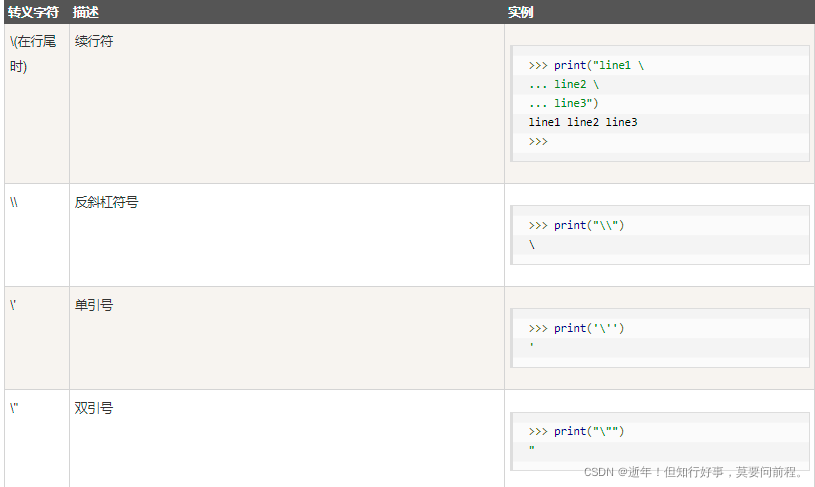
Task: Select the \\ escape character cell
Action: click(x=37, y=235)
